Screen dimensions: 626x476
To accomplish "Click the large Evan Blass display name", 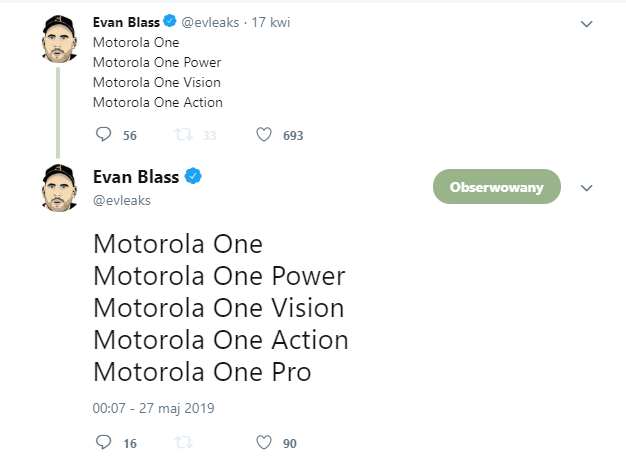I will [136, 177].
